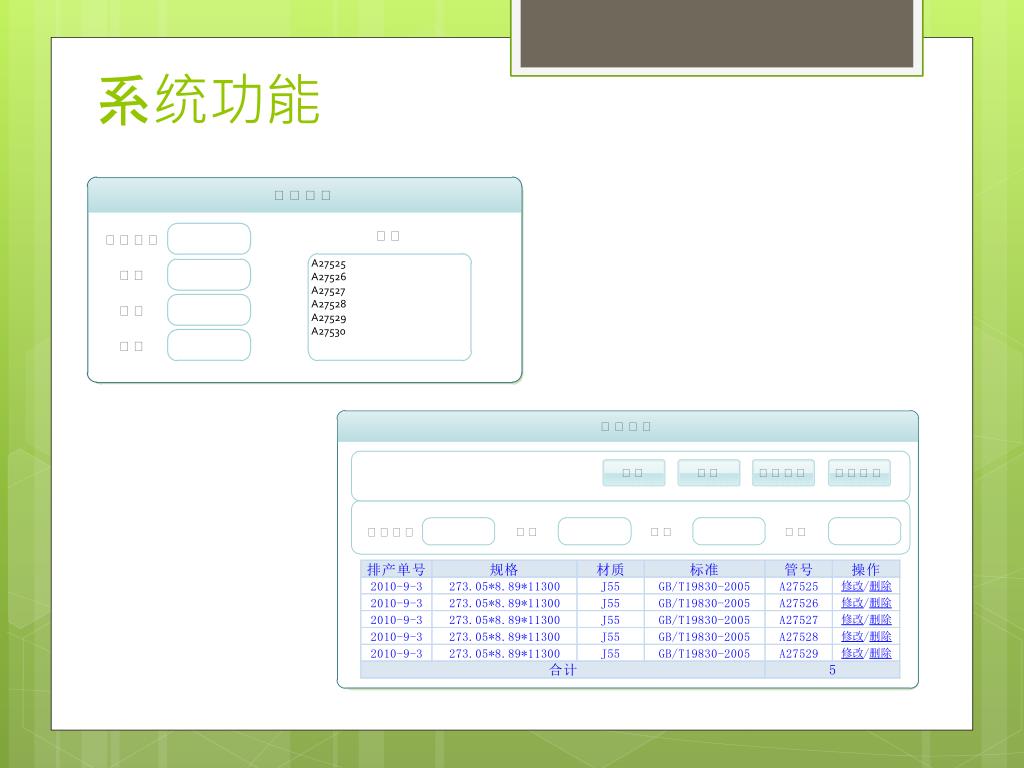Select A27525 in the upper panel list box
The image size is (1024, 768).
[328, 264]
